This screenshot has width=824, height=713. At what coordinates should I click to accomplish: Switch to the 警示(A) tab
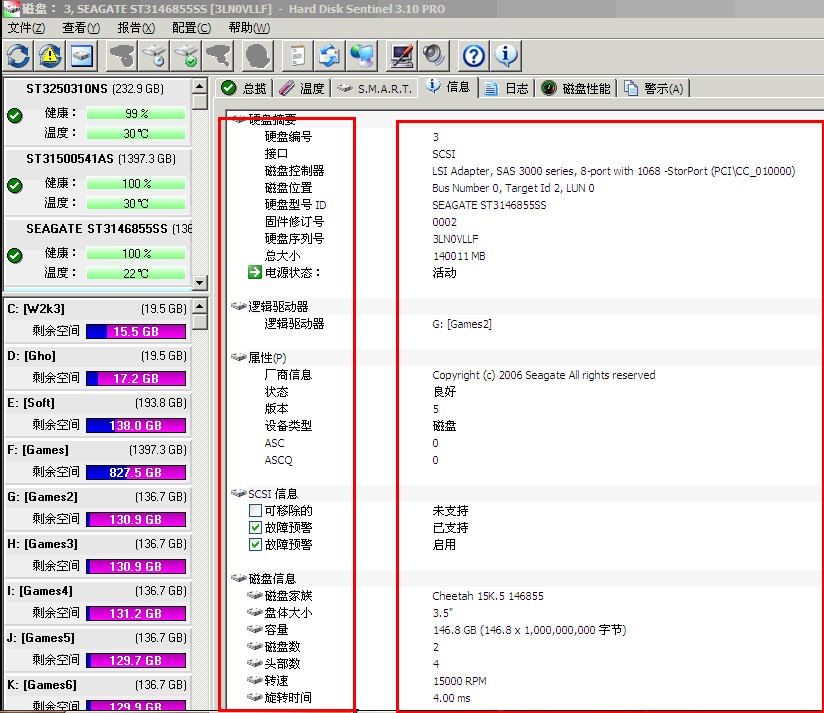[654, 88]
